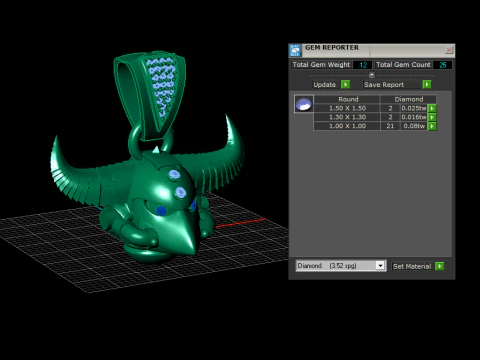
Task: Click the green arrow next to Set Material
Action: point(440,266)
